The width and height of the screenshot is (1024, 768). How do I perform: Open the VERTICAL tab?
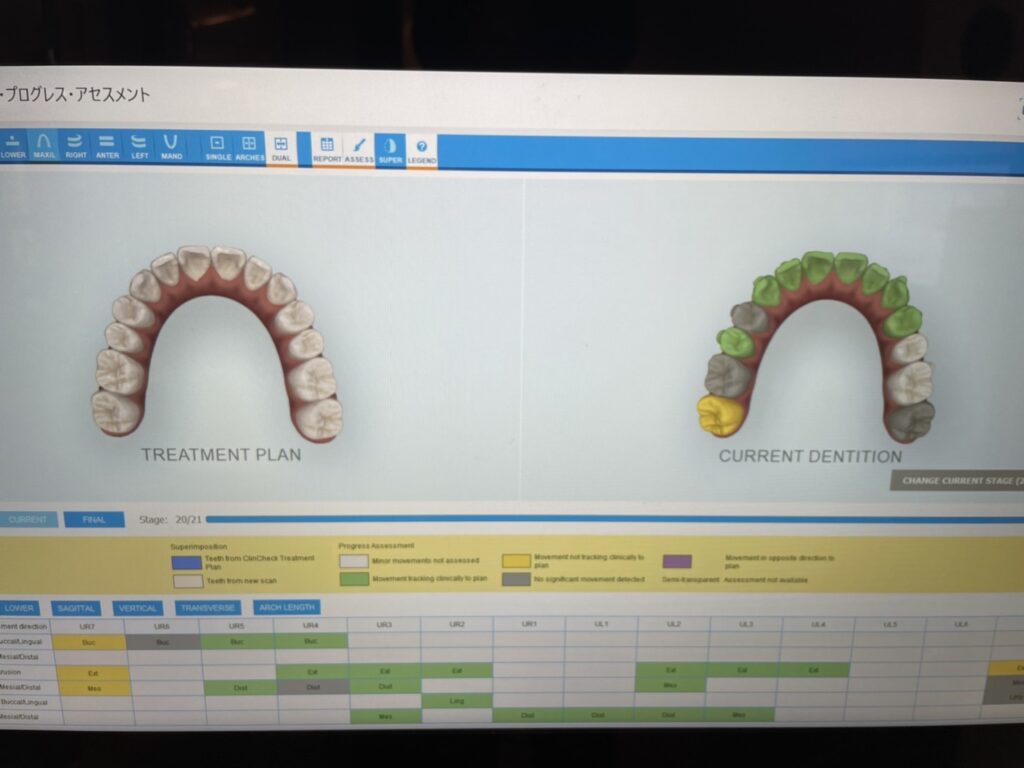click(x=138, y=608)
